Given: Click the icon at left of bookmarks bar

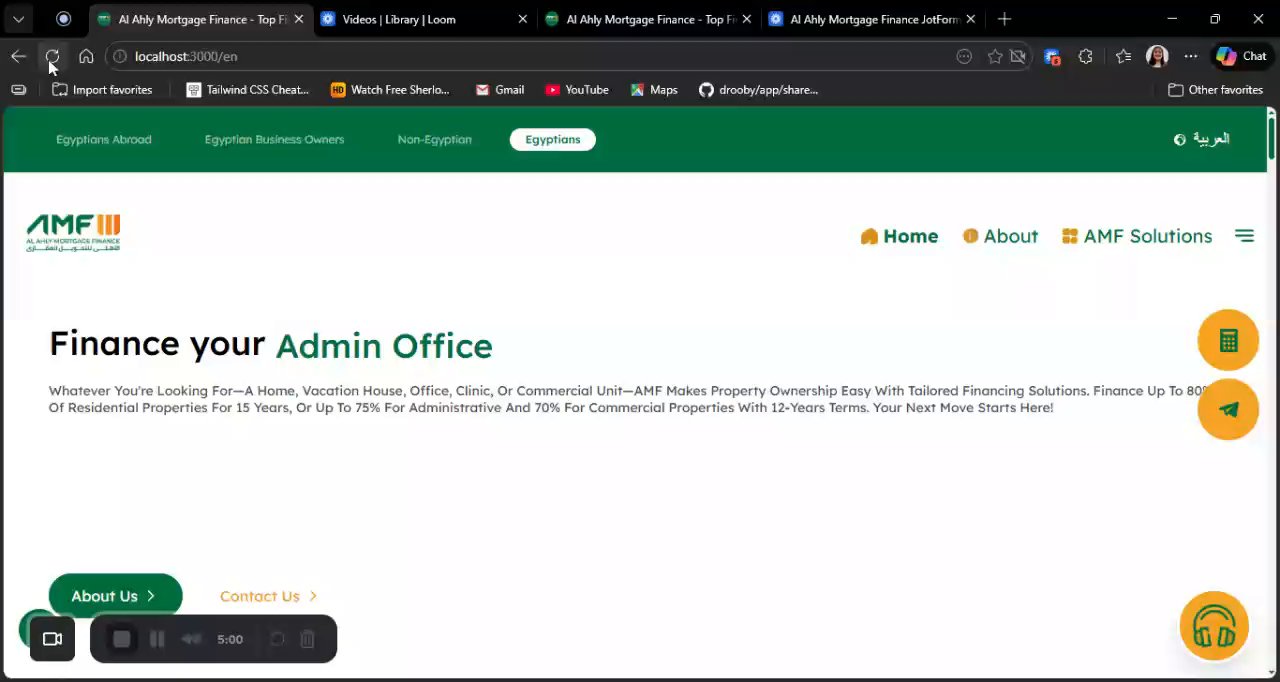Looking at the screenshot, I should [x=18, y=90].
